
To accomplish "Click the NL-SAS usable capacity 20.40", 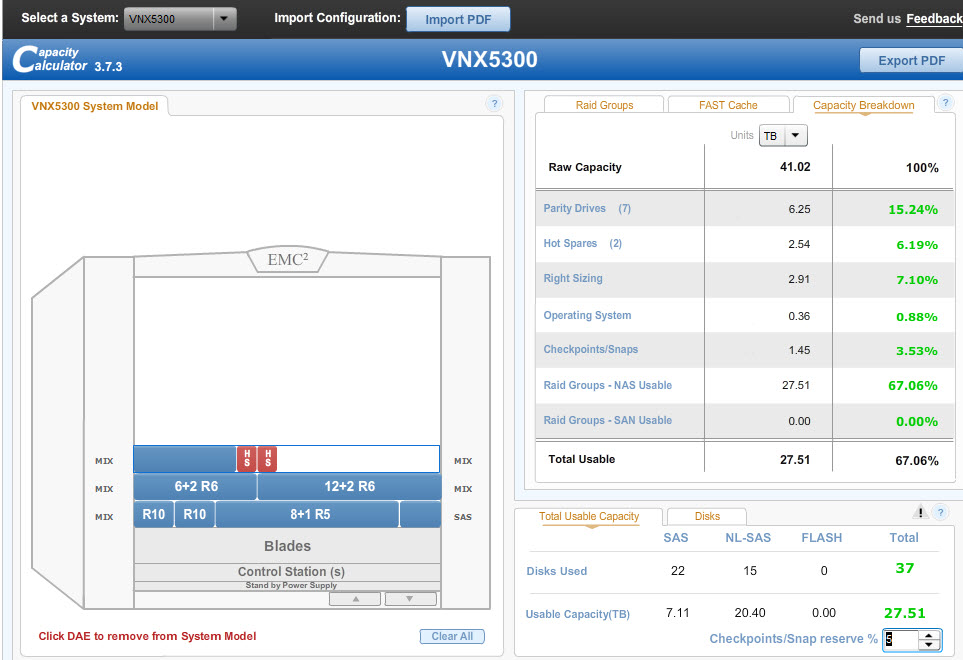I will pyautogui.click(x=750, y=613).
